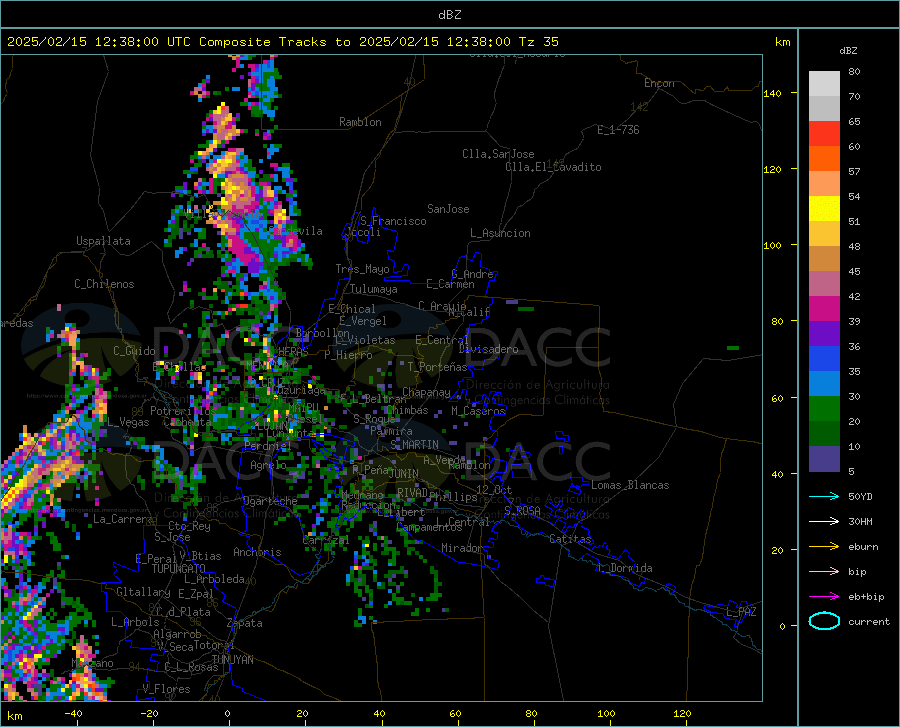Click the Tulumaya map label

point(373,289)
